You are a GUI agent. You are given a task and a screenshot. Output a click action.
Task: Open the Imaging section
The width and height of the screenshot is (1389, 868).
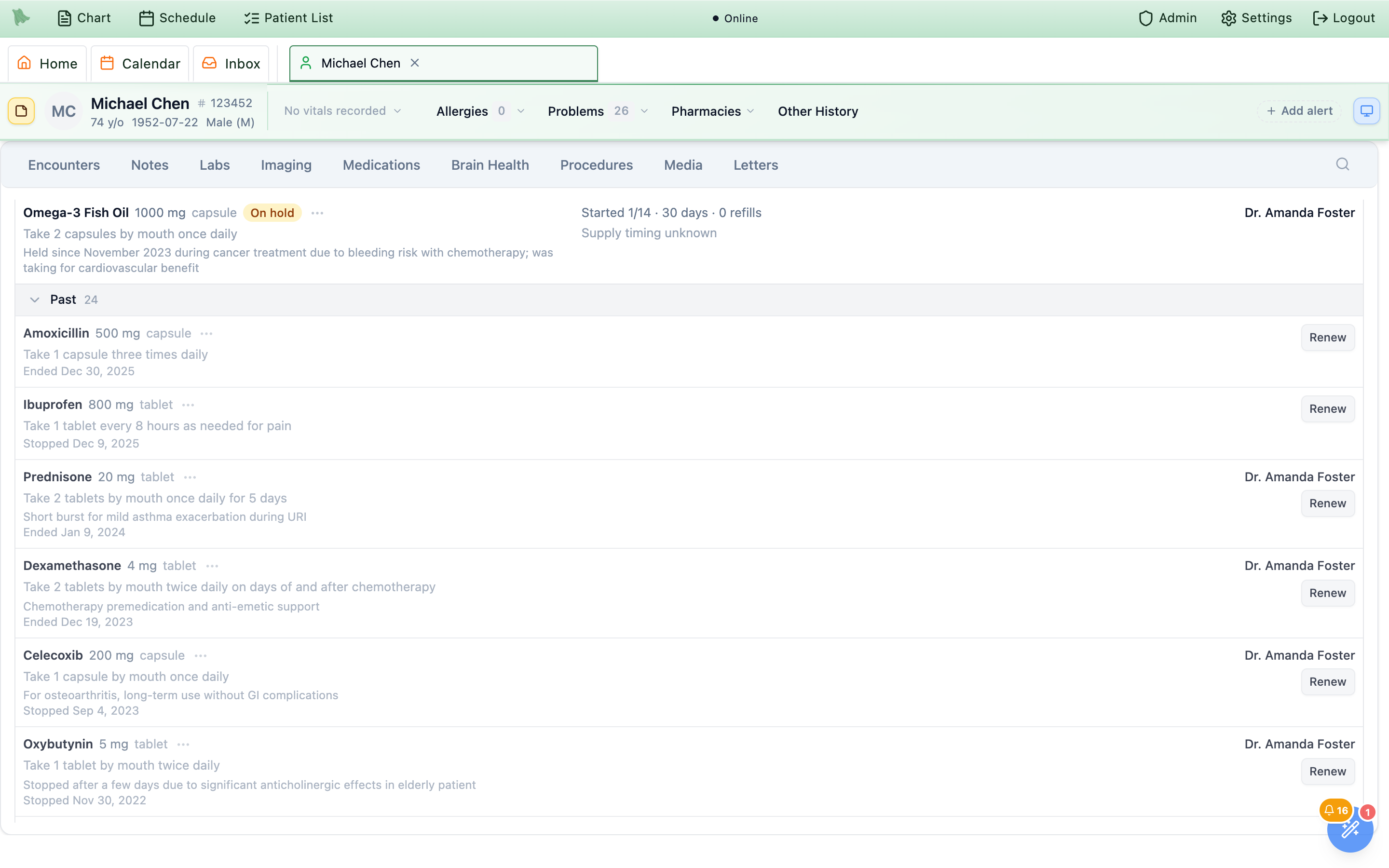coord(286,165)
